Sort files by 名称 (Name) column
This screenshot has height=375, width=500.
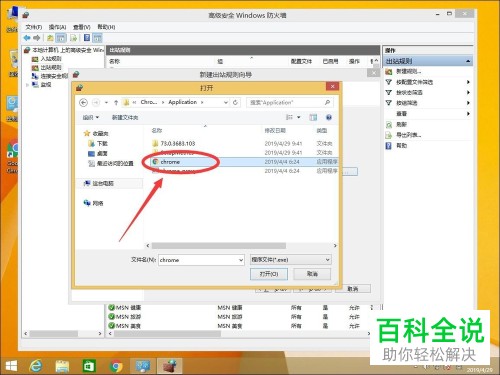click(x=157, y=130)
